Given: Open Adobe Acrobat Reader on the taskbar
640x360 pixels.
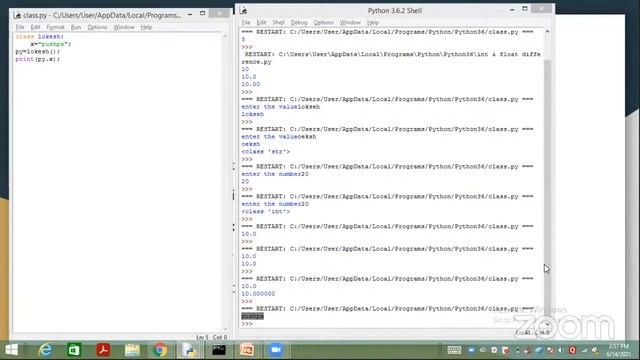Looking at the screenshot, I should [x=103, y=350].
